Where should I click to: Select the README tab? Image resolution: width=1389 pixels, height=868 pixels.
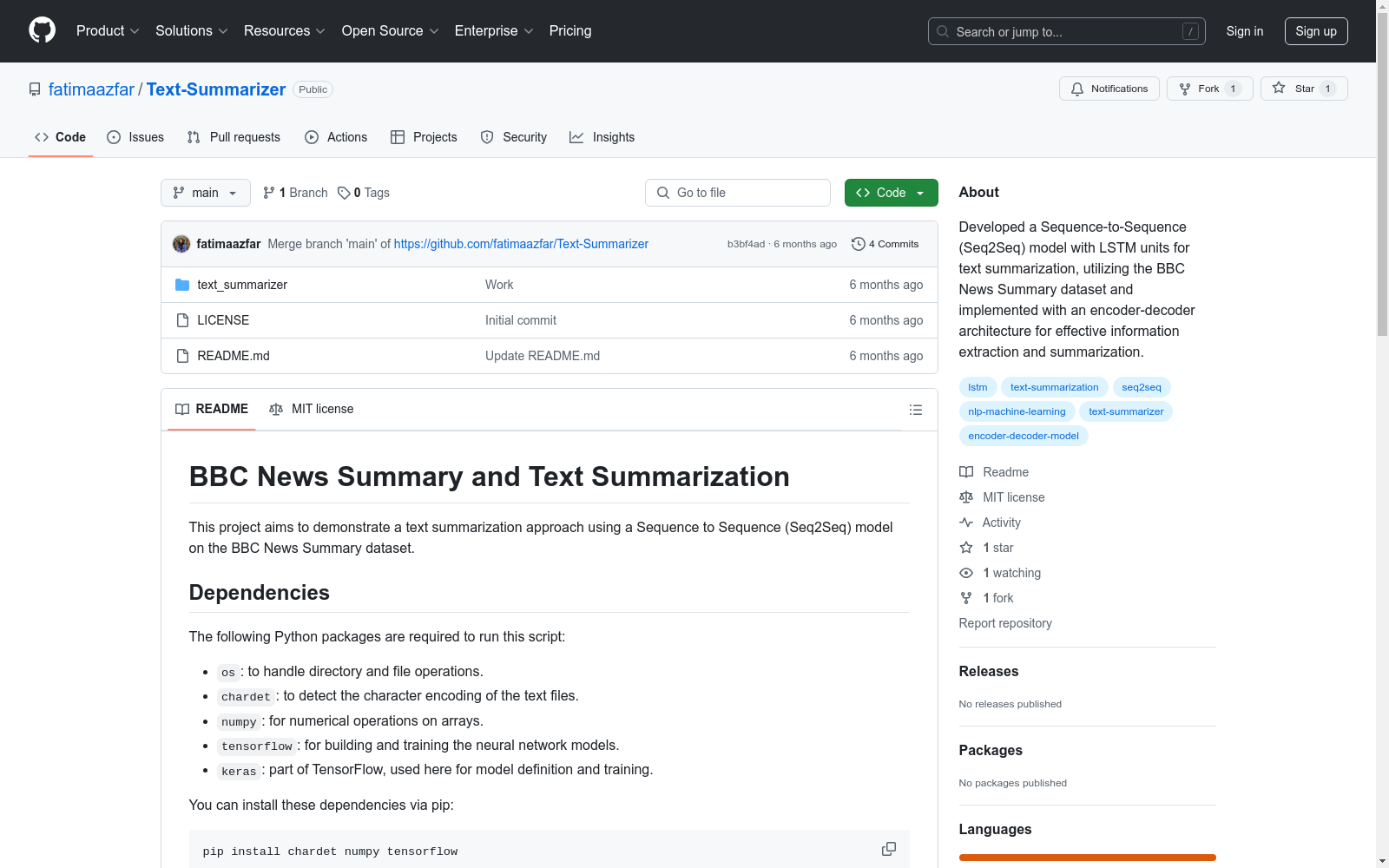tap(212, 409)
